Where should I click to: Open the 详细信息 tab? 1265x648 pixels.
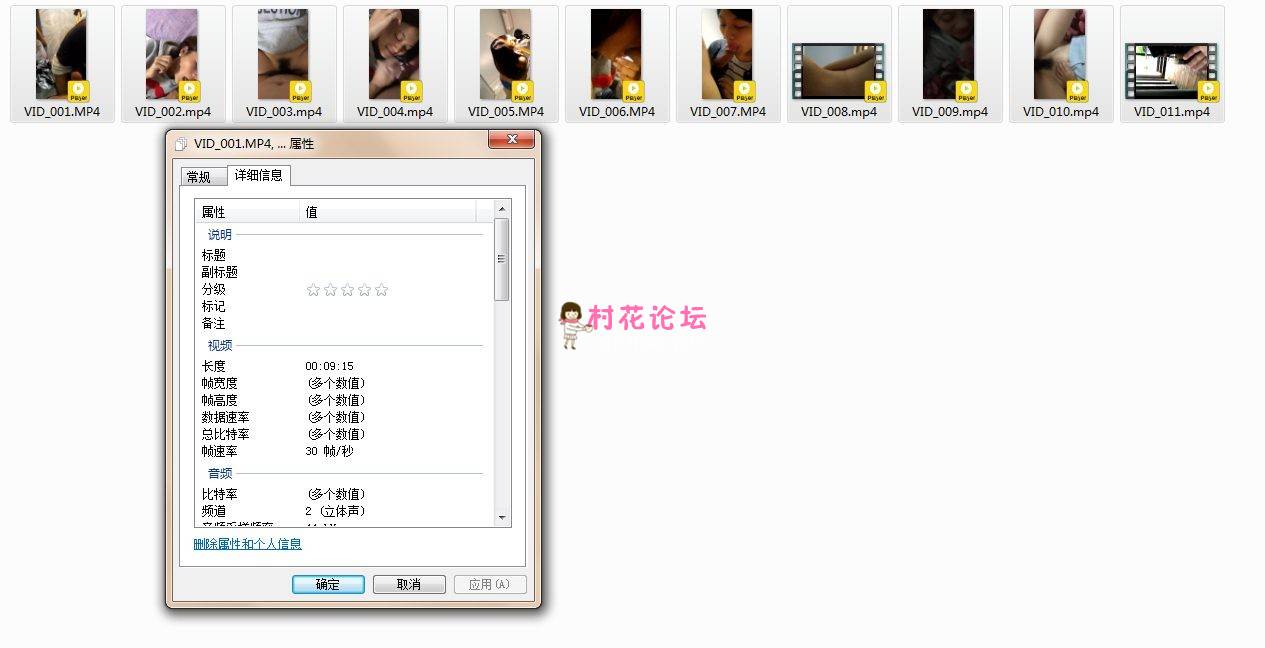pos(258,175)
